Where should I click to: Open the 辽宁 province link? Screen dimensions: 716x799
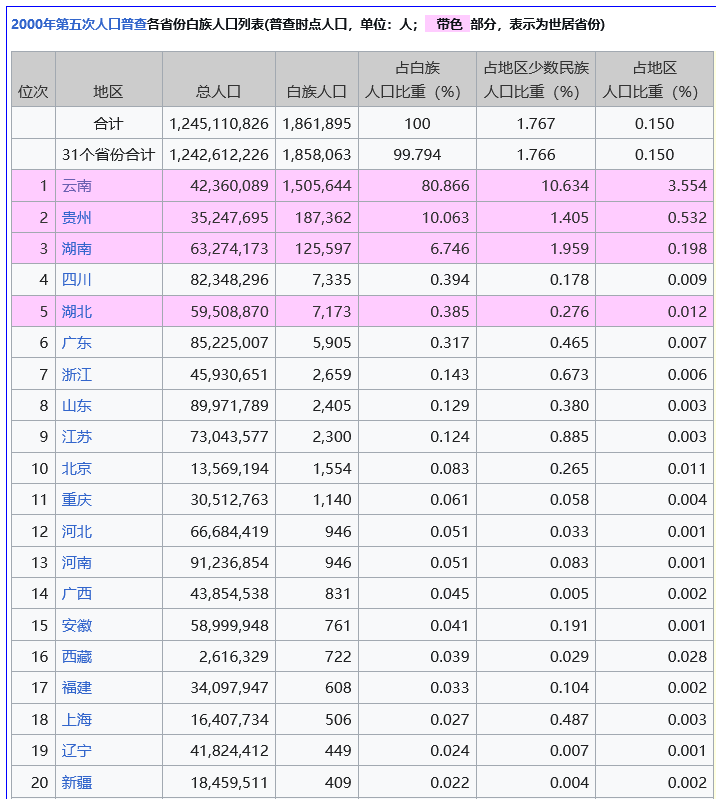point(76,751)
